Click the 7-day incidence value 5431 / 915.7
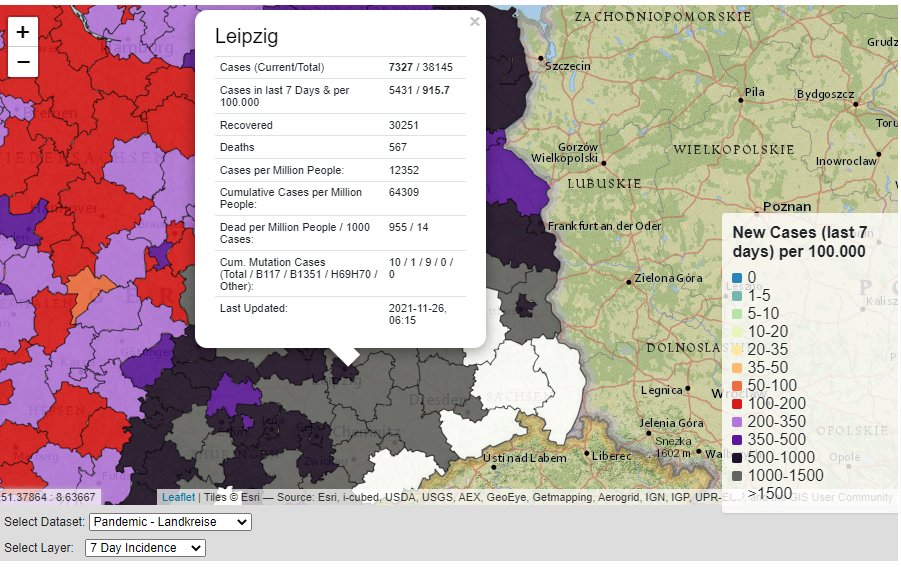Viewport: 901px width, 567px height. coord(419,90)
